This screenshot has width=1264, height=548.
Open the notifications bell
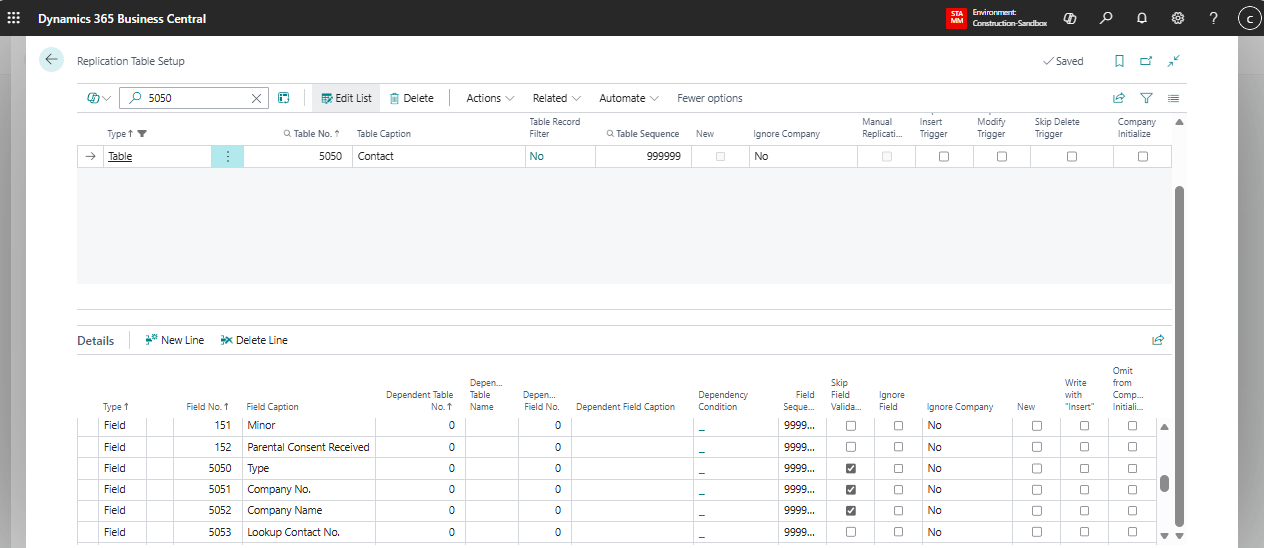coord(1142,18)
